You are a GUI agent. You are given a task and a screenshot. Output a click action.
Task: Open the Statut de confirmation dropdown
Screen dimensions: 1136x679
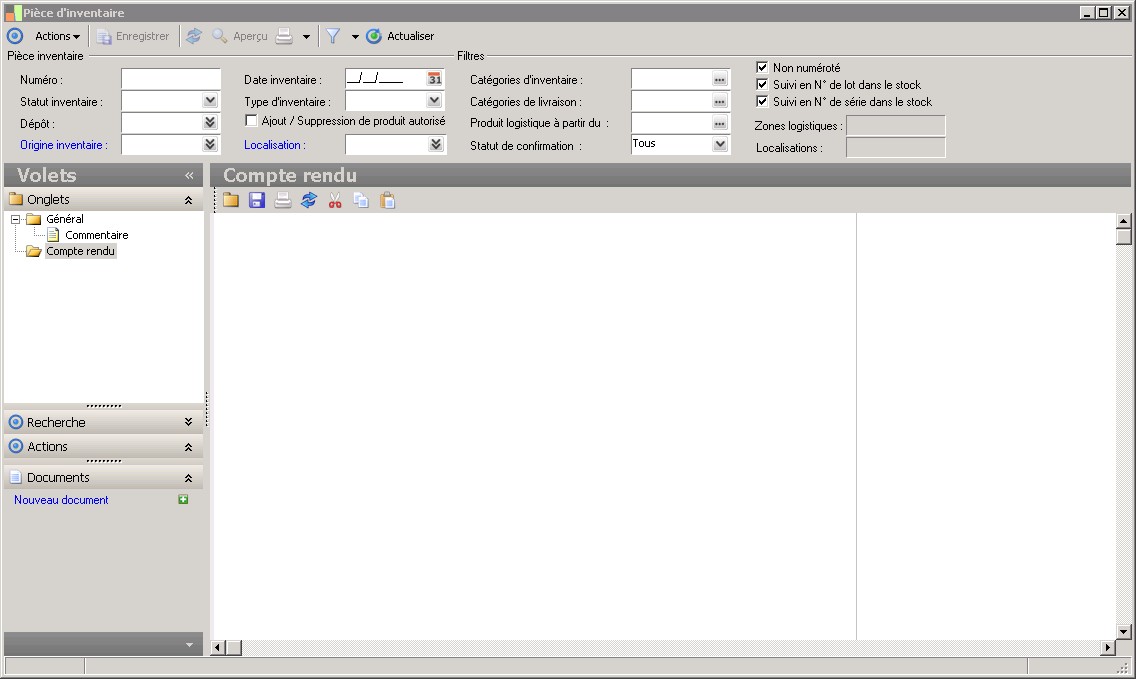(719, 144)
